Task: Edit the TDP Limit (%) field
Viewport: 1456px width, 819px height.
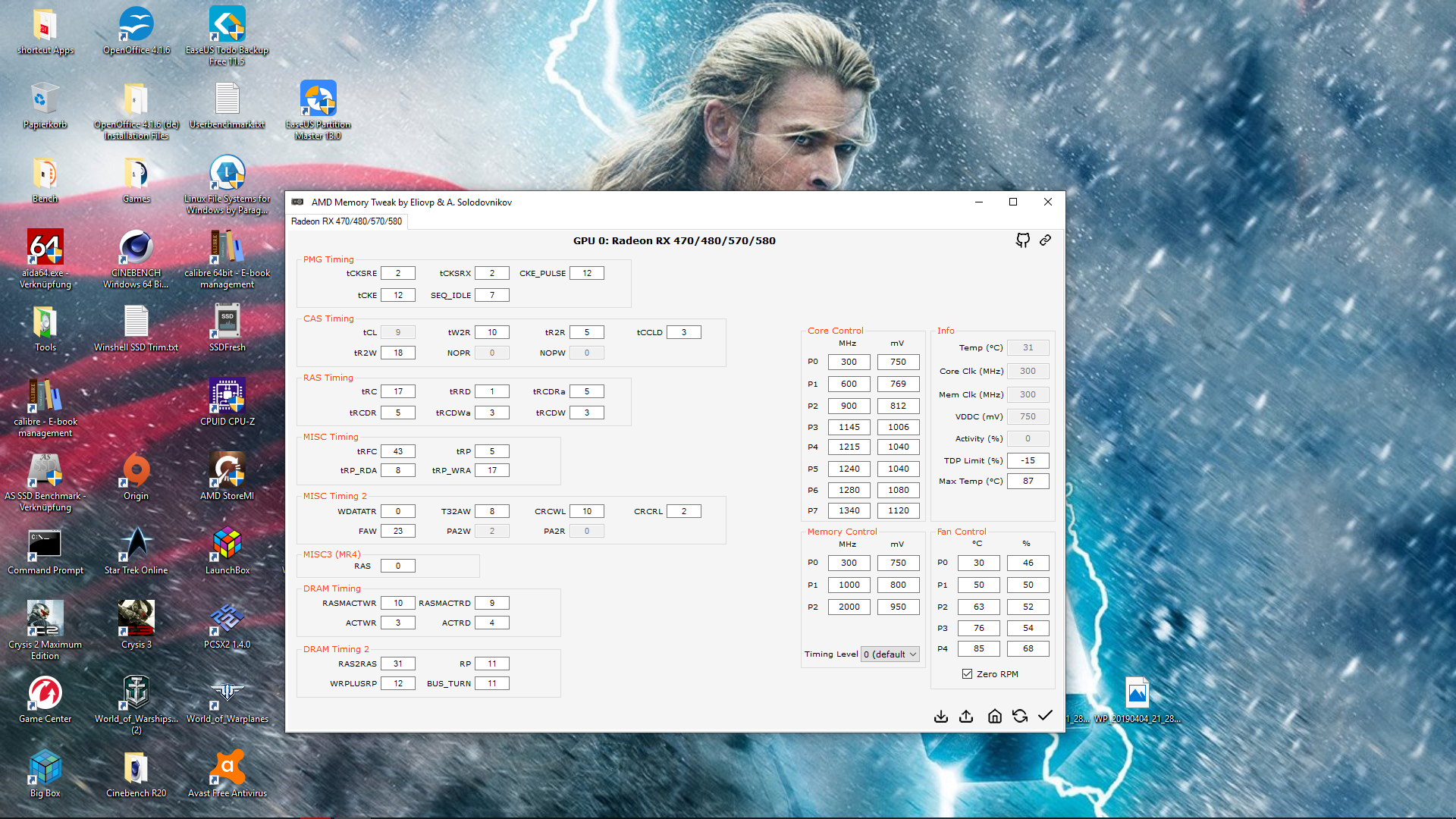Action: (1028, 460)
